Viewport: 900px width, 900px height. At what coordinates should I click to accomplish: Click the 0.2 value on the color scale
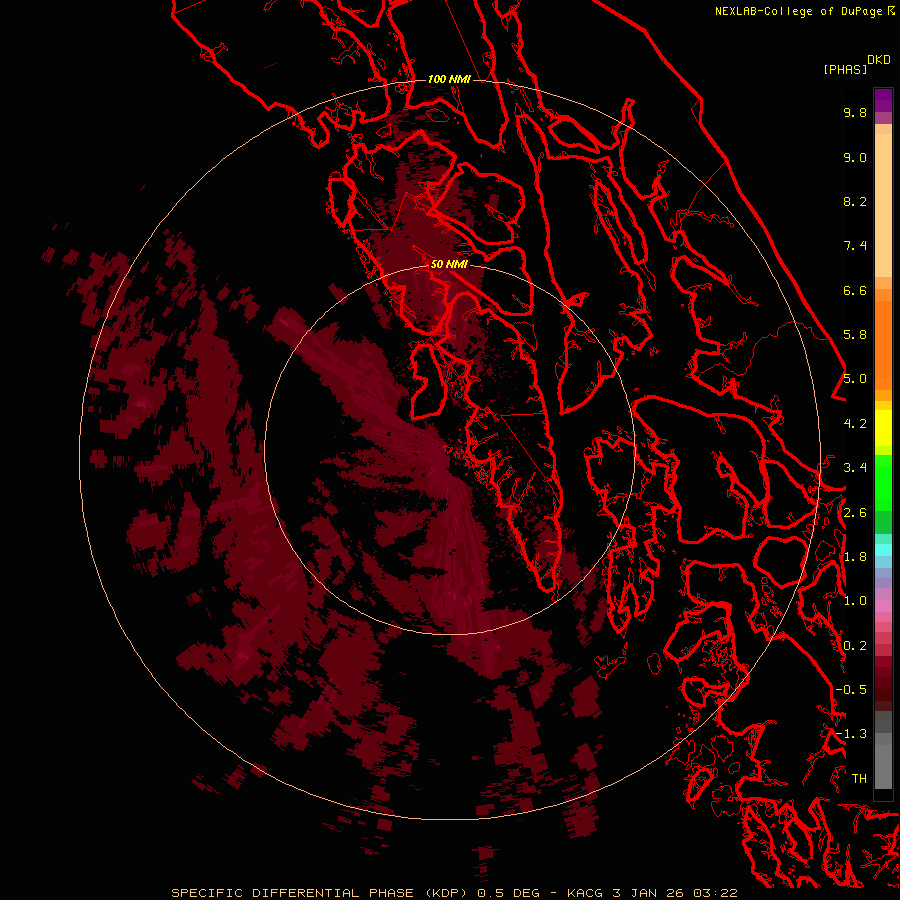tap(855, 646)
